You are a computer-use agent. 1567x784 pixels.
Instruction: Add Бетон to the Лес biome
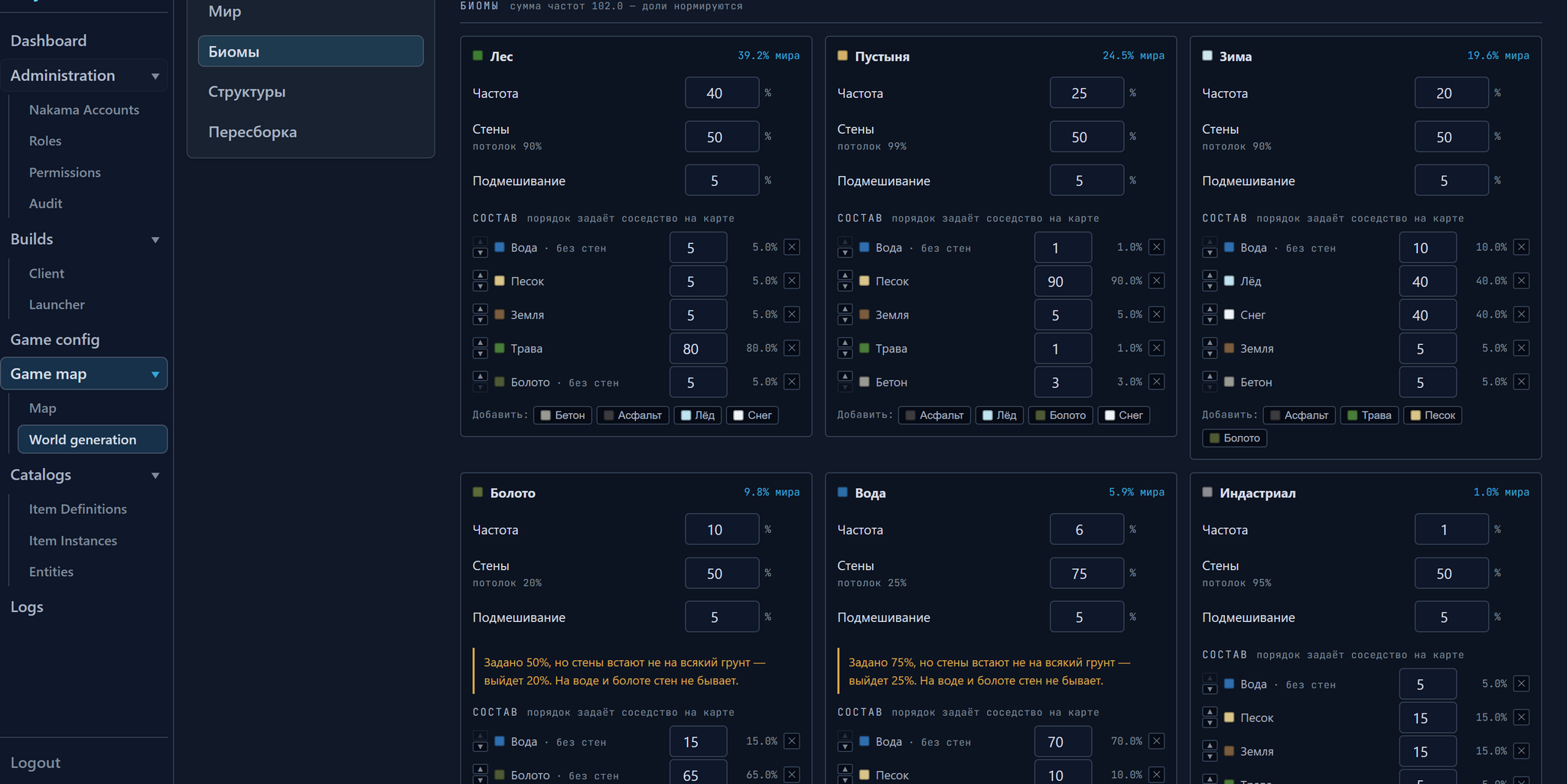pyautogui.click(x=562, y=415)
